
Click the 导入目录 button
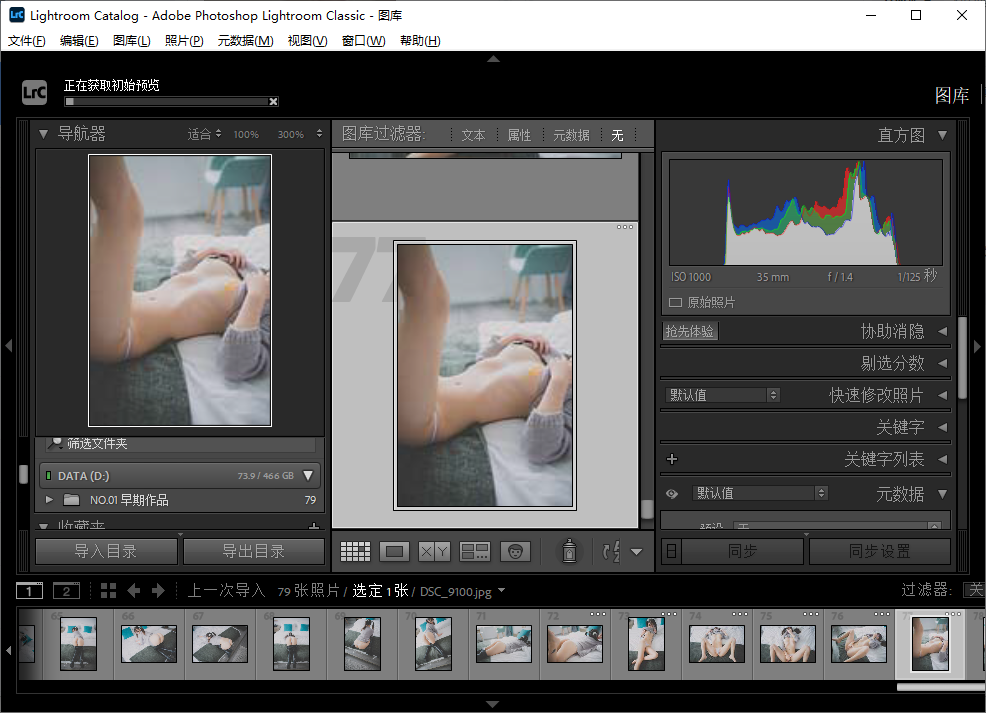[x=106, y=551]
